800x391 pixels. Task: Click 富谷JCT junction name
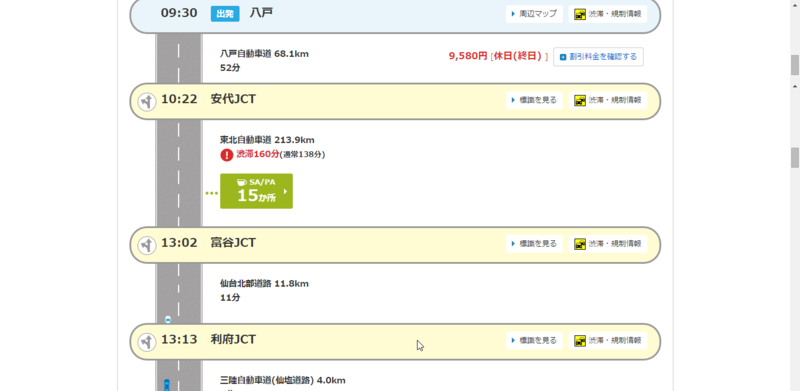[233, 243]
